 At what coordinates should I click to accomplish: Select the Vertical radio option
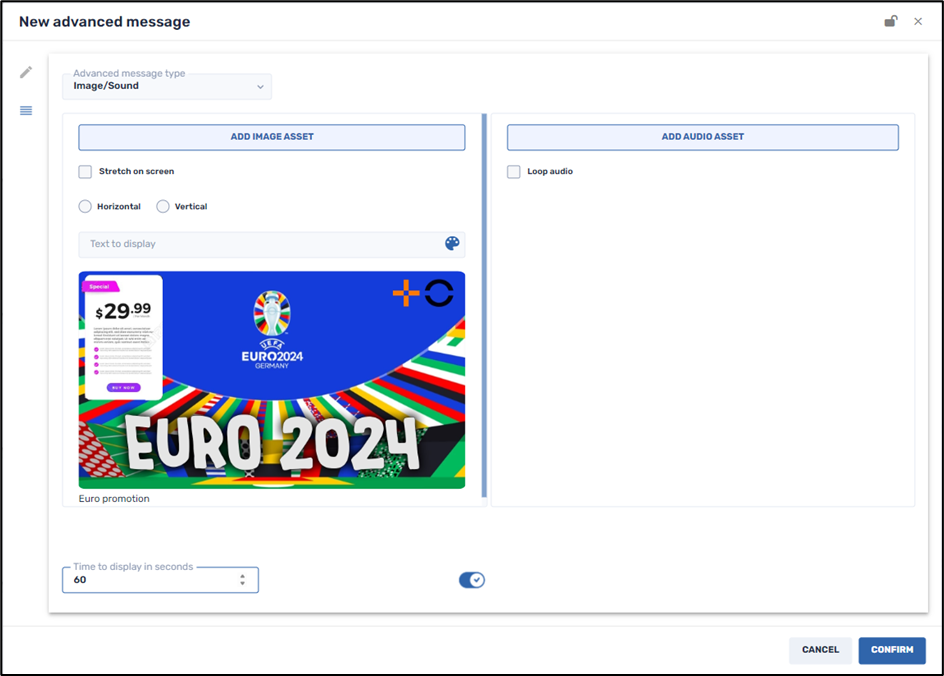163,207
